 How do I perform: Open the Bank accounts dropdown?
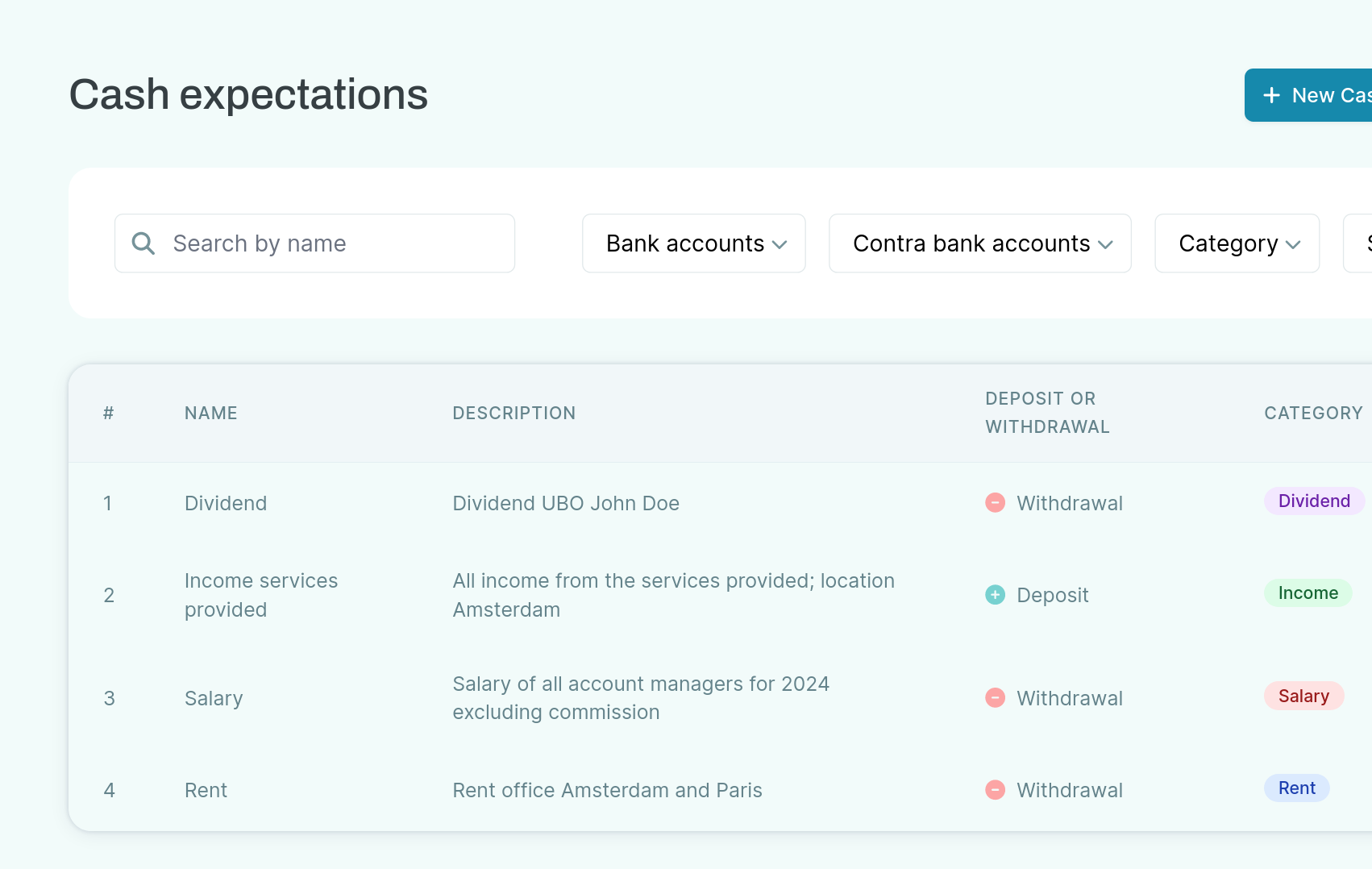[693, 243]
